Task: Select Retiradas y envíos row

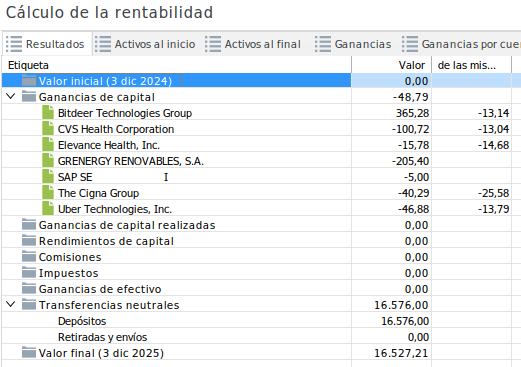Action: coord(261,337)
